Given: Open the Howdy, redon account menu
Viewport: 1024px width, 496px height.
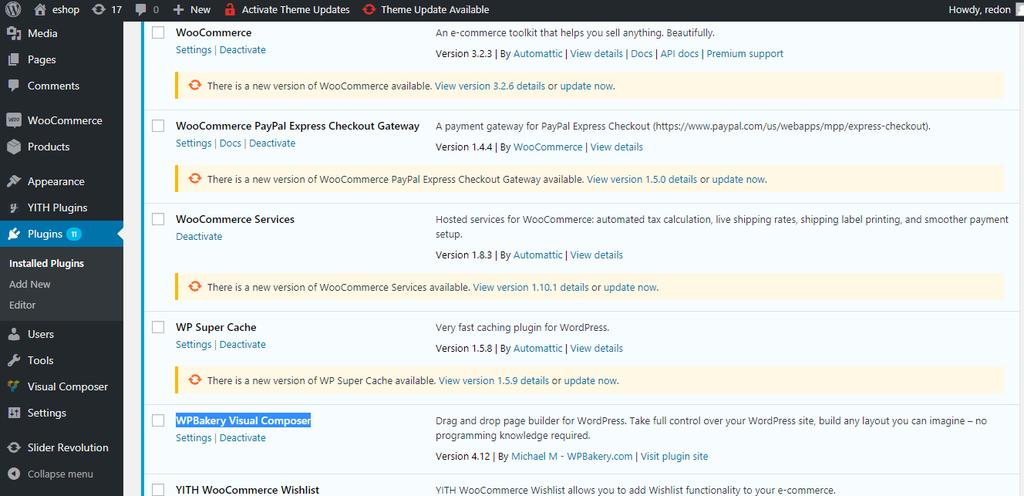Looking at the screenshot, I should (x=978, y=10).
